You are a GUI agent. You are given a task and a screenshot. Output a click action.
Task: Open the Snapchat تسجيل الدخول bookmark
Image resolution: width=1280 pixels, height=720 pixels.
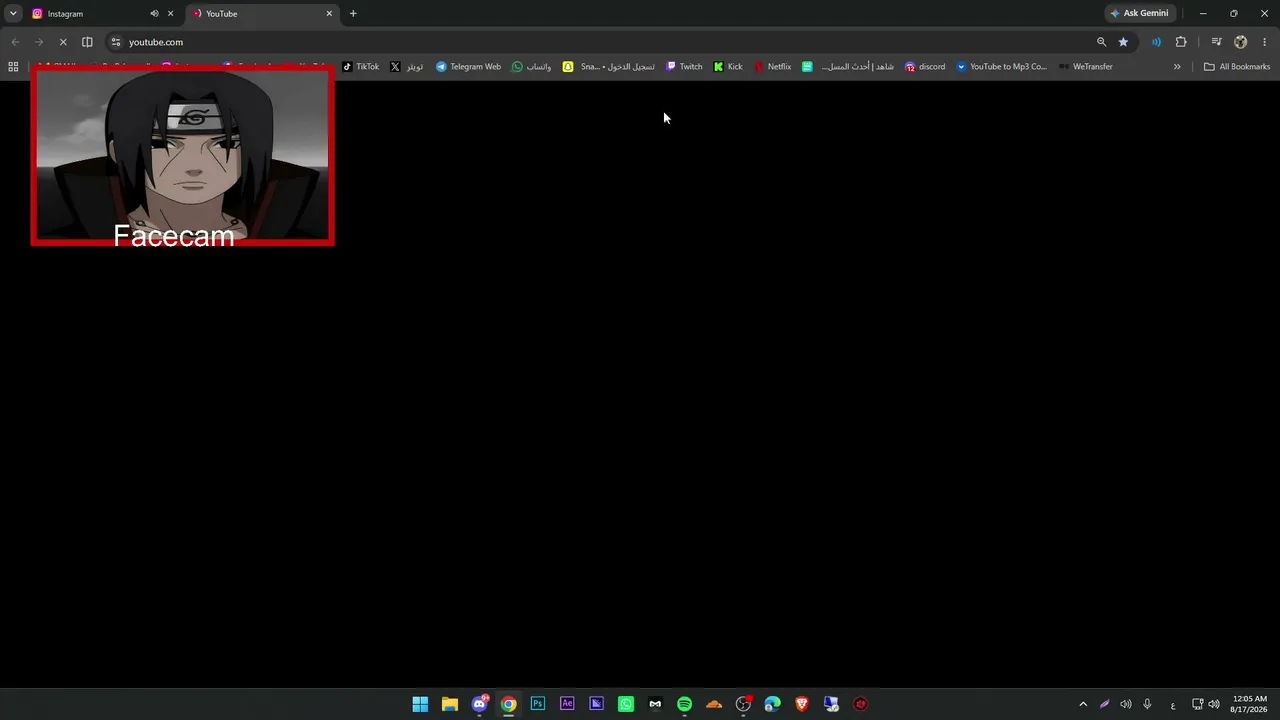[x=608, y=67]
